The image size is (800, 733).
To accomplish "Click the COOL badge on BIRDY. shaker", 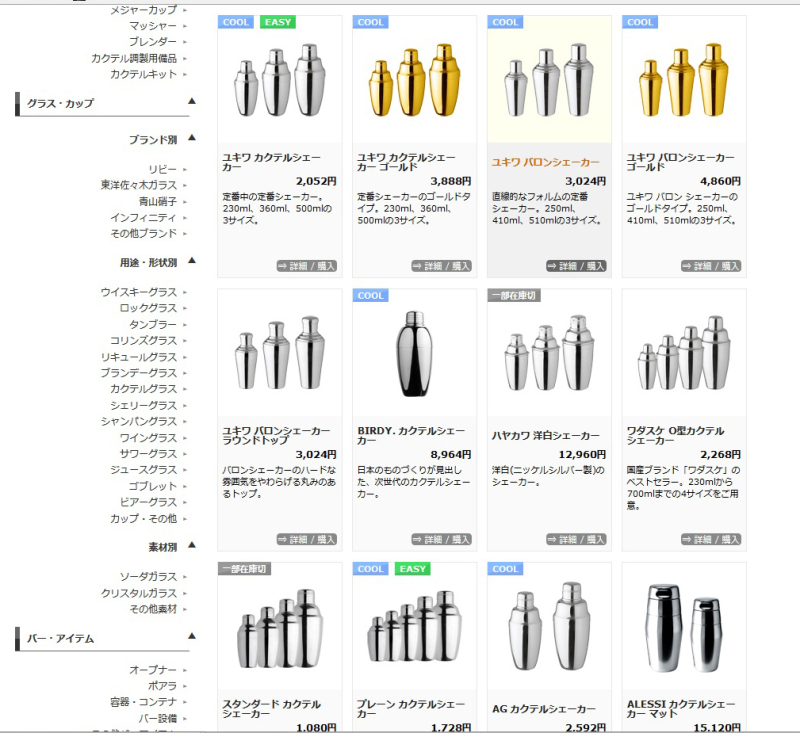I will click(x=370, y=295).
